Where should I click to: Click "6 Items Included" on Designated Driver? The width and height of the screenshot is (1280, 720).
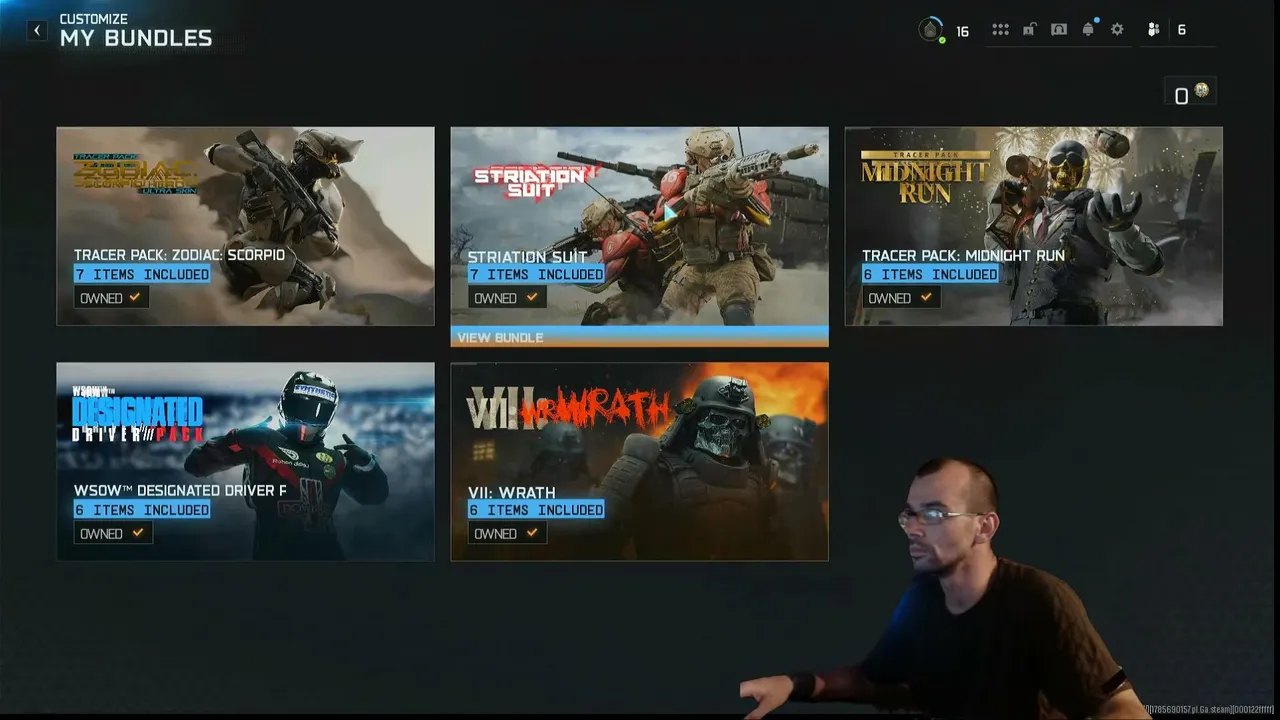tap(142, 510)
